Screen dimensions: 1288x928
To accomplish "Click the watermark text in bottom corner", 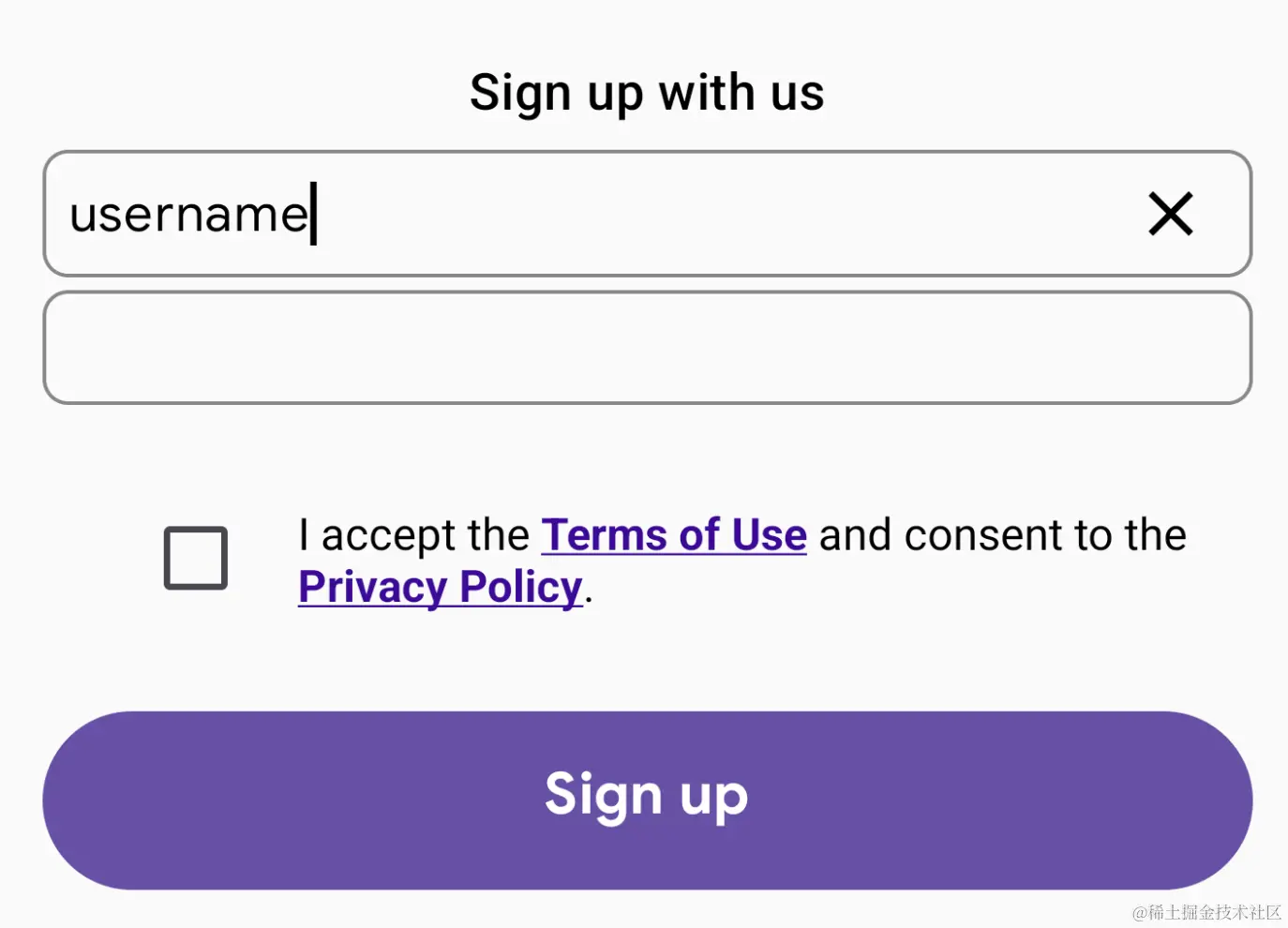I will [1206, 912].
